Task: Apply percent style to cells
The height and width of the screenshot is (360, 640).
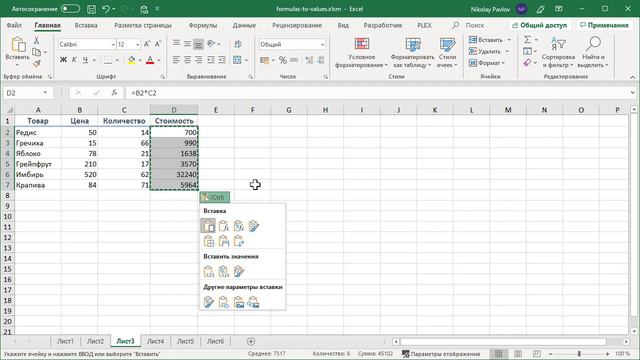Action: tap(283, 60)
